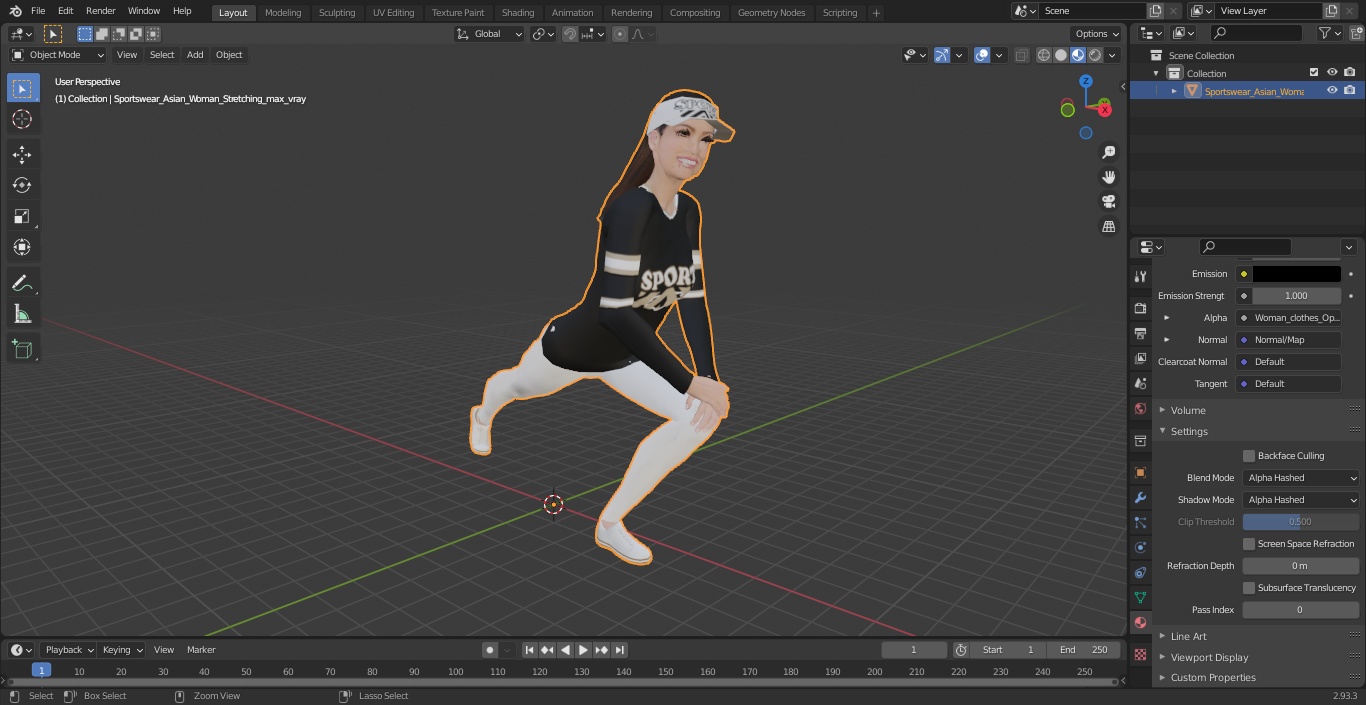Activate the Rotate tool
Viewport: 1366px width, 705px height.
(22, 185)
